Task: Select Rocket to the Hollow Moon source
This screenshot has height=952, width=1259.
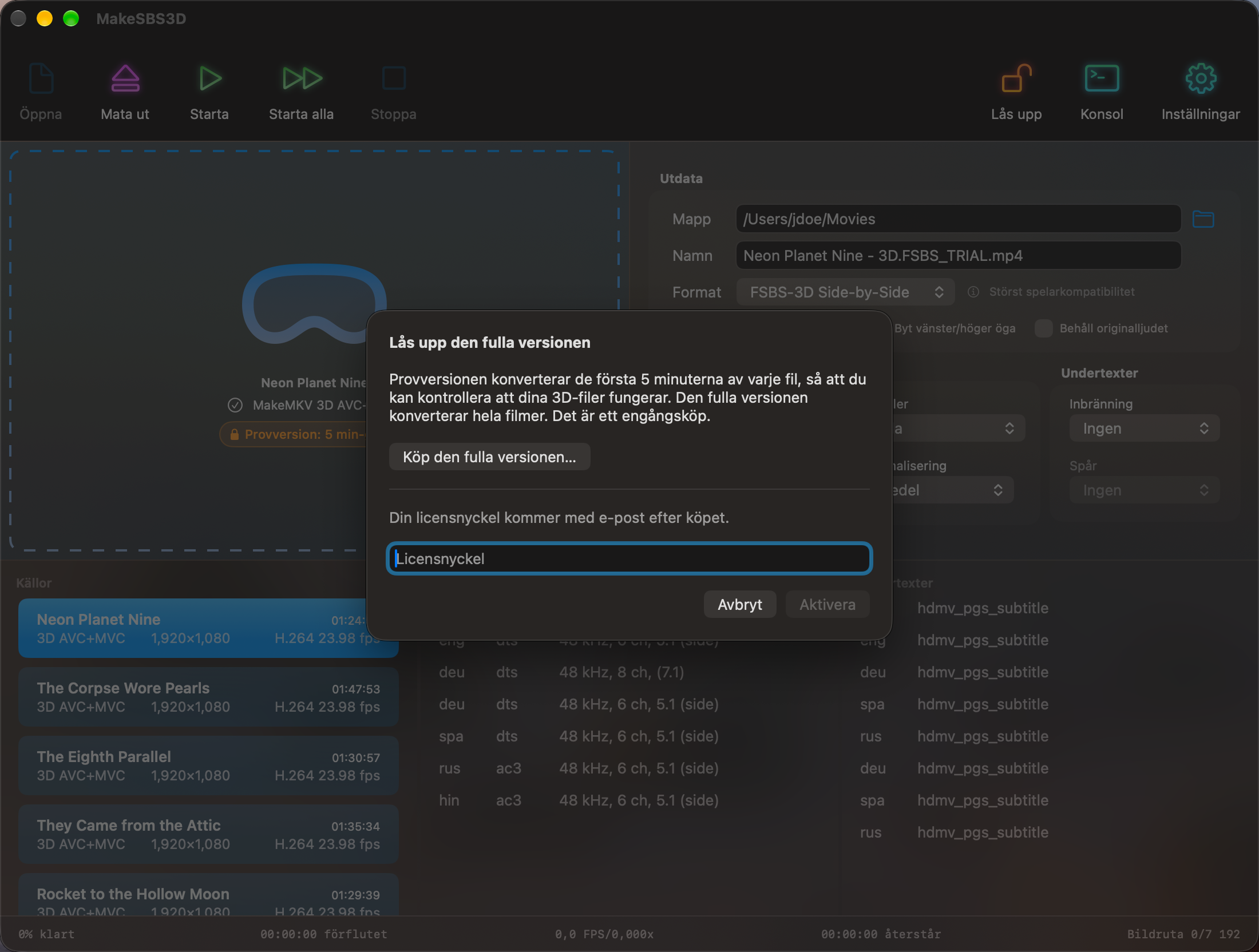Action: point(208,894)
